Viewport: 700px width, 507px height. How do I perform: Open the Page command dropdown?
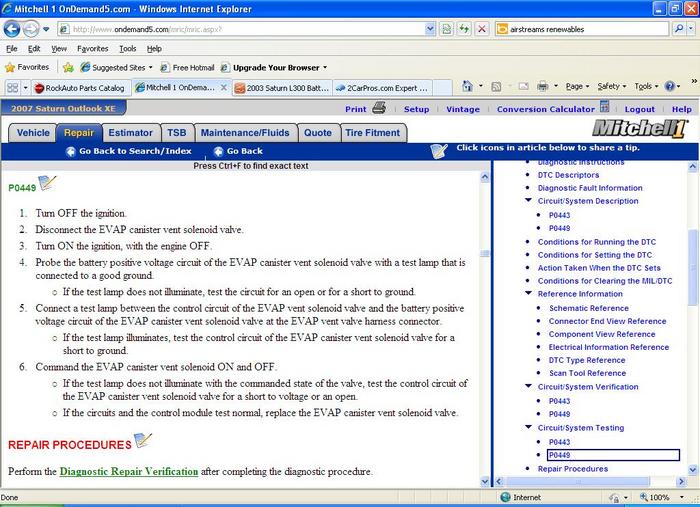(577, 87)
